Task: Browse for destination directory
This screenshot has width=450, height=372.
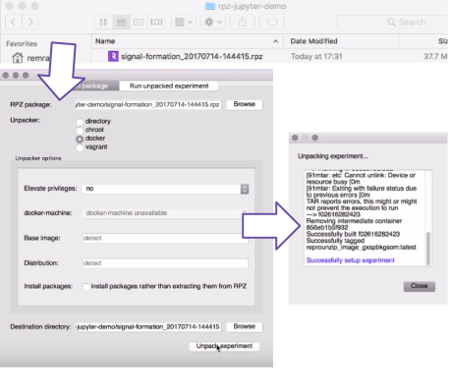Action: pyautogui.click(x=244, y=326)
